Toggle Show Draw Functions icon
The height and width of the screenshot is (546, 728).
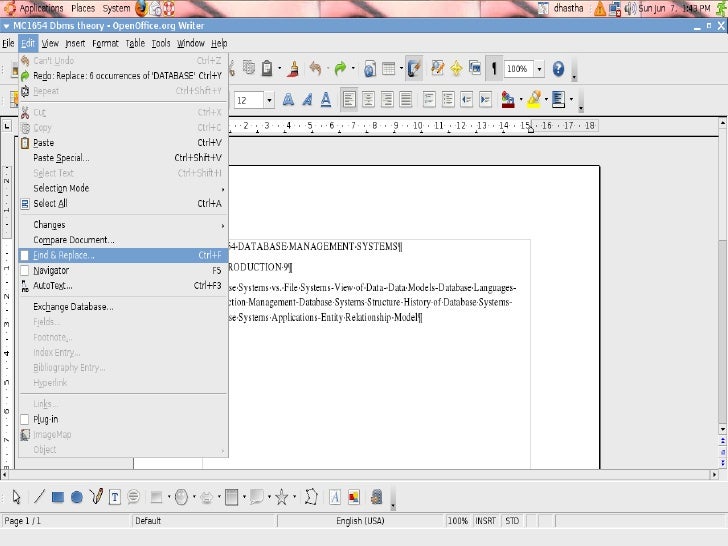pyautogui.click(x=414, y=69)
